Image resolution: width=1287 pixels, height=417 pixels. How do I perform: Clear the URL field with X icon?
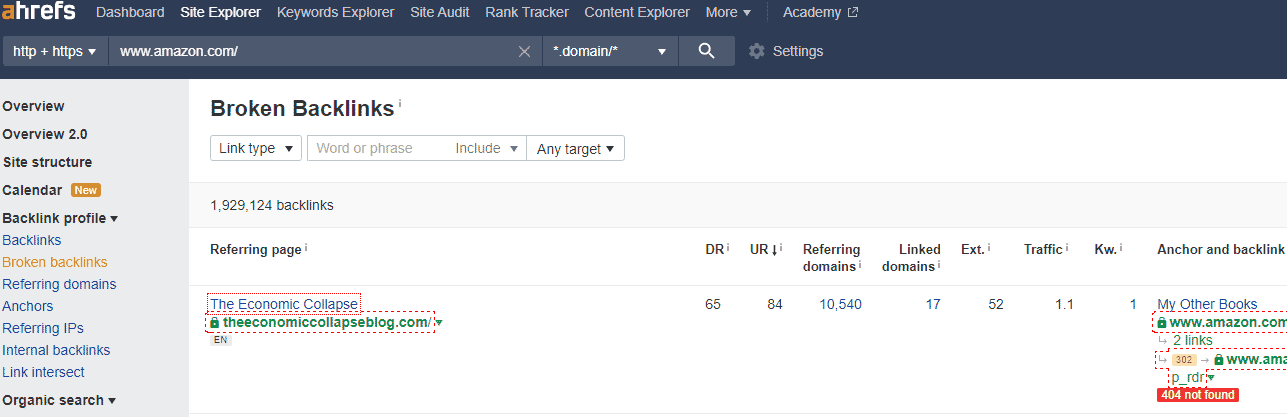(x=524, y=52)
